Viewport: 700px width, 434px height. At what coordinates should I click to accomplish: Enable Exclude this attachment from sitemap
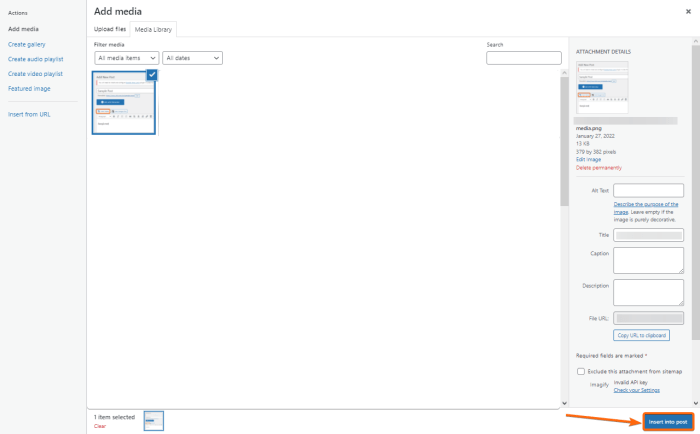pos(581,371)
